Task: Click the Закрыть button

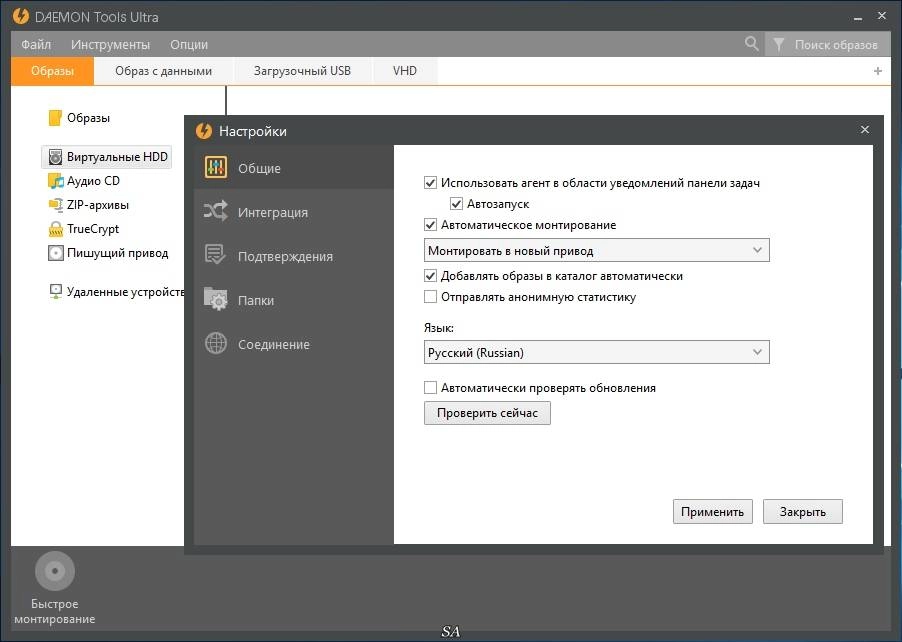Action: pyautogui.click(x=802, y=511)
